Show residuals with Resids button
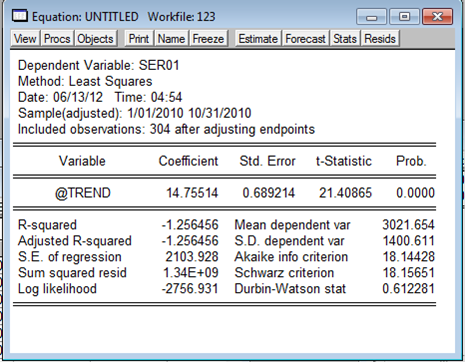Screen dimensions: 466x363 (x=380, y=39)
